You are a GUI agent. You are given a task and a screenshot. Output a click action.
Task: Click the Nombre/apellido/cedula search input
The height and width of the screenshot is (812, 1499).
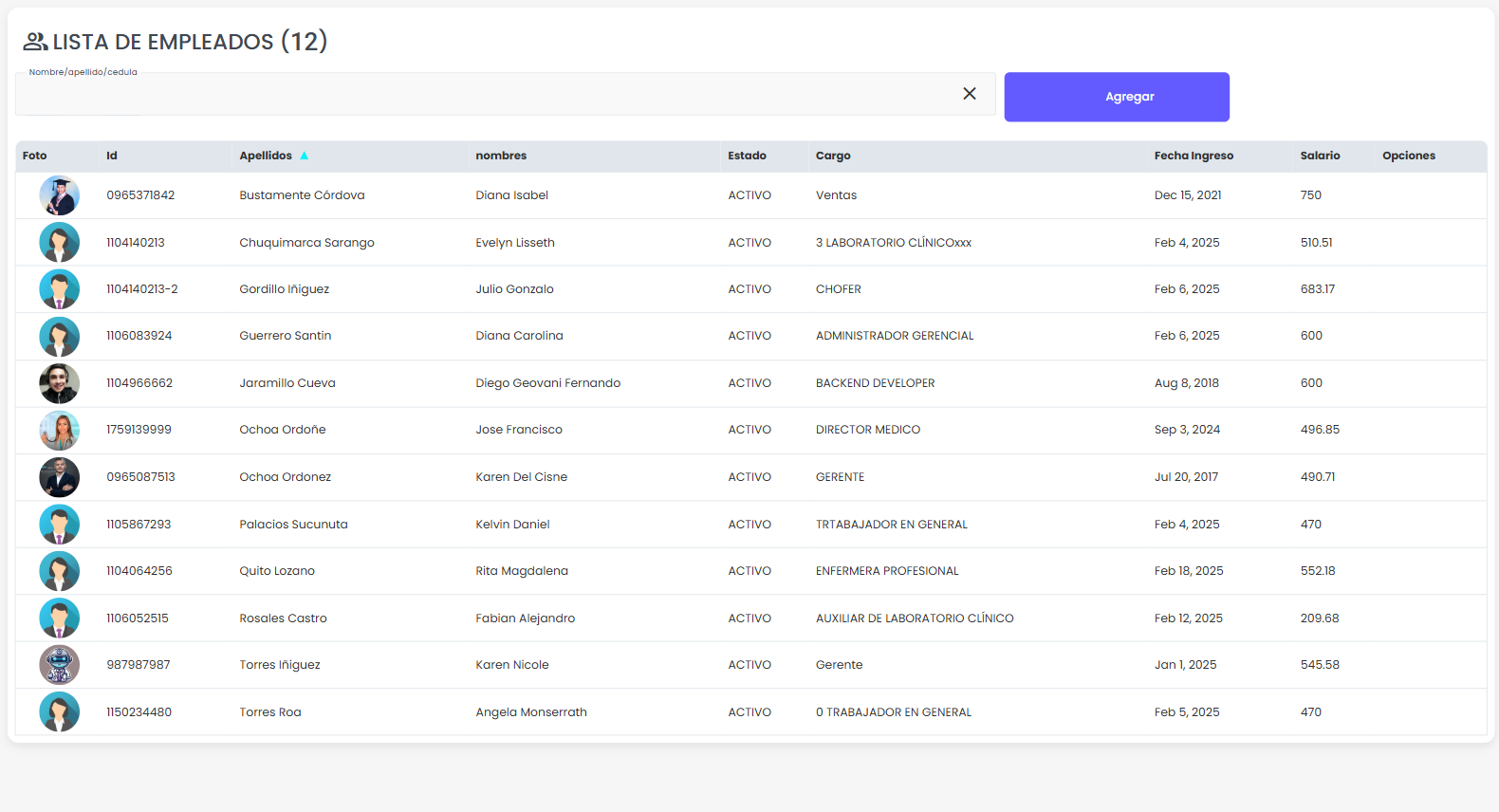[x=484, y=95]
